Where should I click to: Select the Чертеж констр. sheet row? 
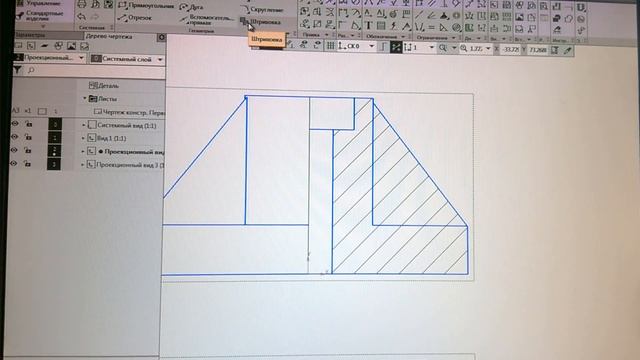tap(129, 112)
